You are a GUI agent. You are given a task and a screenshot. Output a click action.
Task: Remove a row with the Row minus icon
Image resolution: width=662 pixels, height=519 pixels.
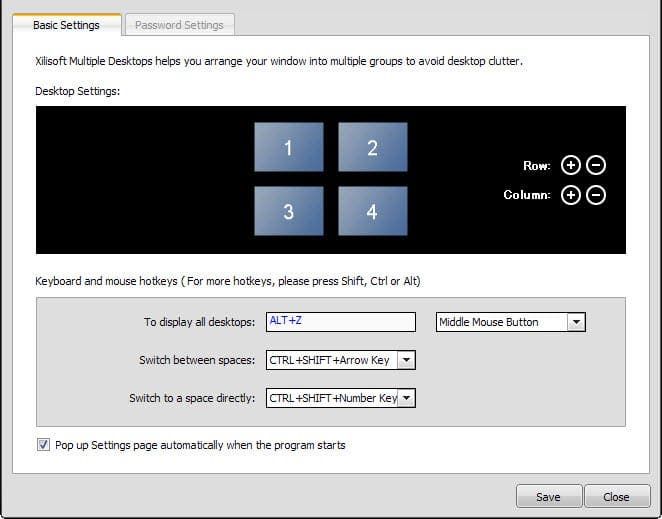coord(596,165)
